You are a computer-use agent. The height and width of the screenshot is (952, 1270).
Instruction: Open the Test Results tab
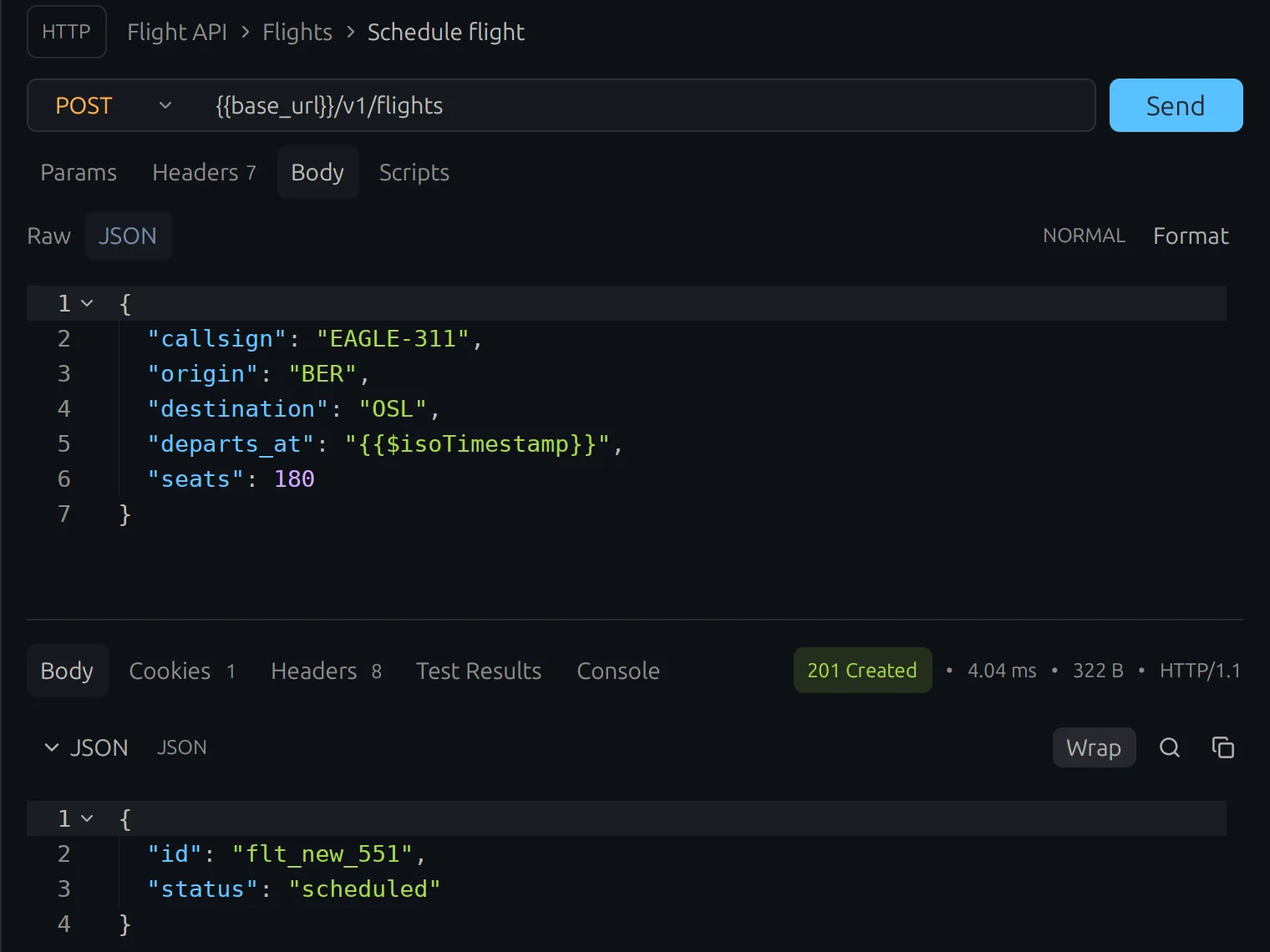coord(479,671)
